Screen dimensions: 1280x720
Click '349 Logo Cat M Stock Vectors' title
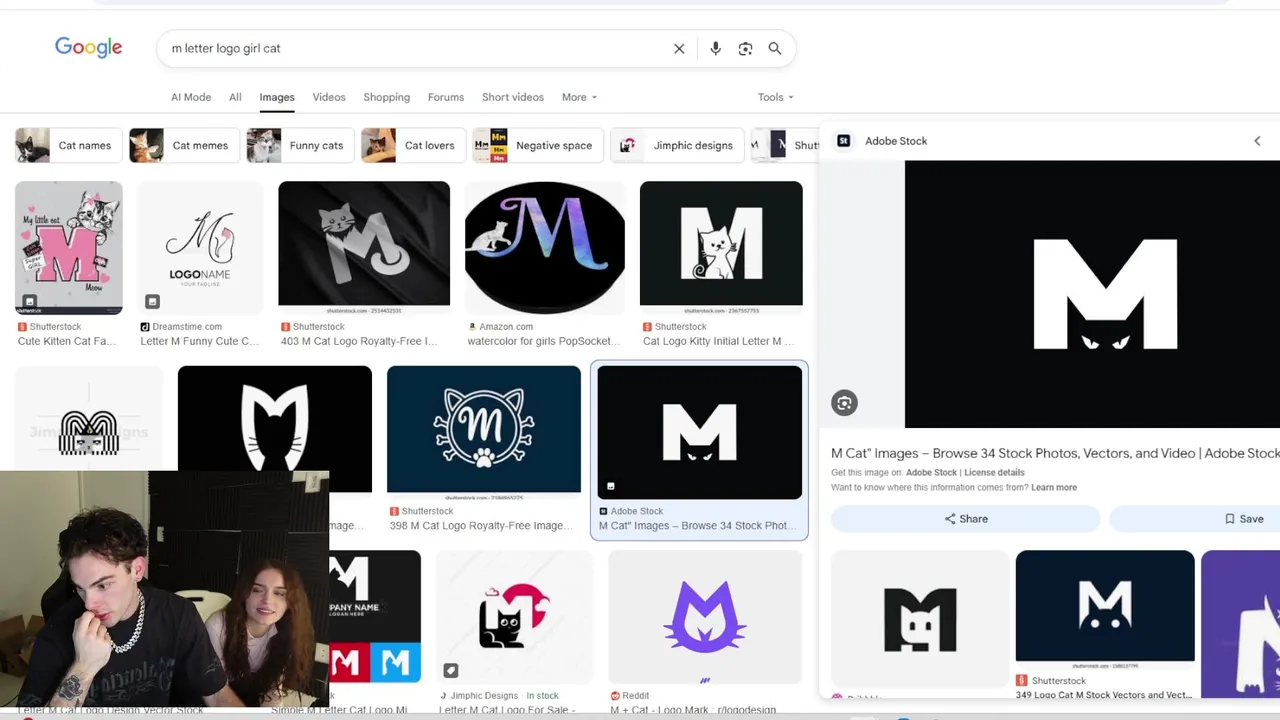(x=1103, y=695)
